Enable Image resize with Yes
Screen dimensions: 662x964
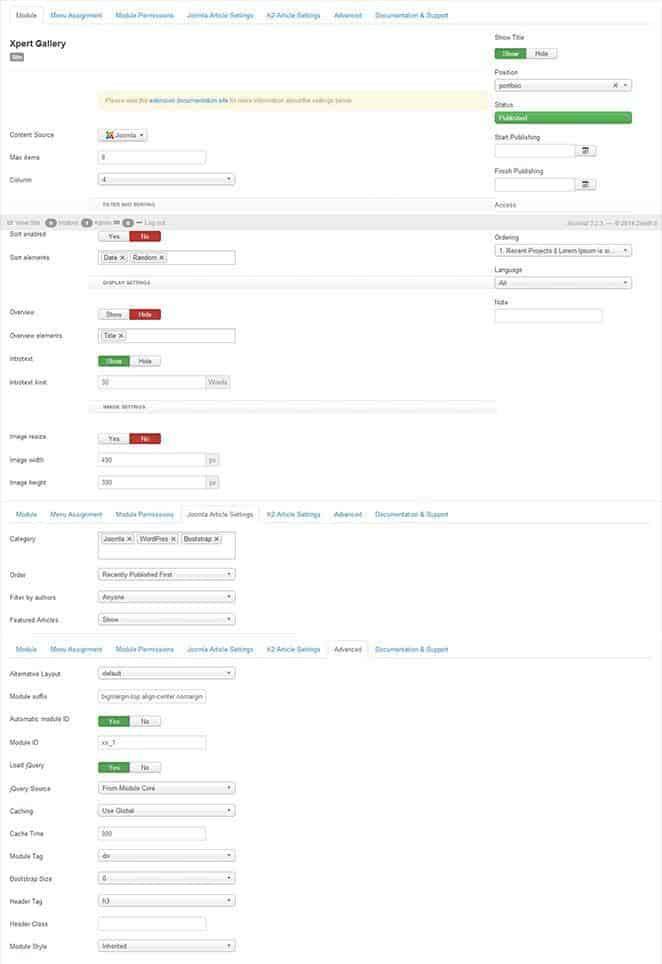pos(113,438)
